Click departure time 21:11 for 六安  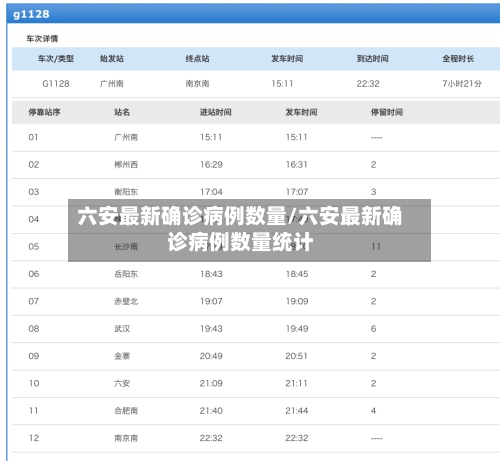point(296,383)
